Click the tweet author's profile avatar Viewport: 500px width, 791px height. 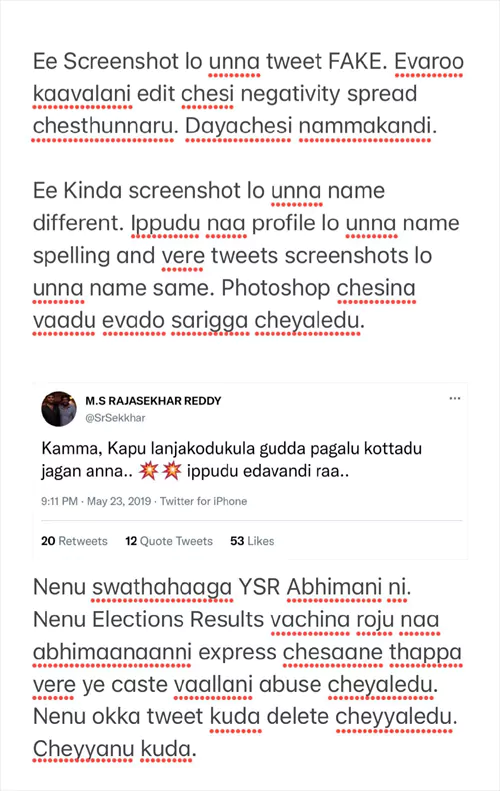coord(59,409)
